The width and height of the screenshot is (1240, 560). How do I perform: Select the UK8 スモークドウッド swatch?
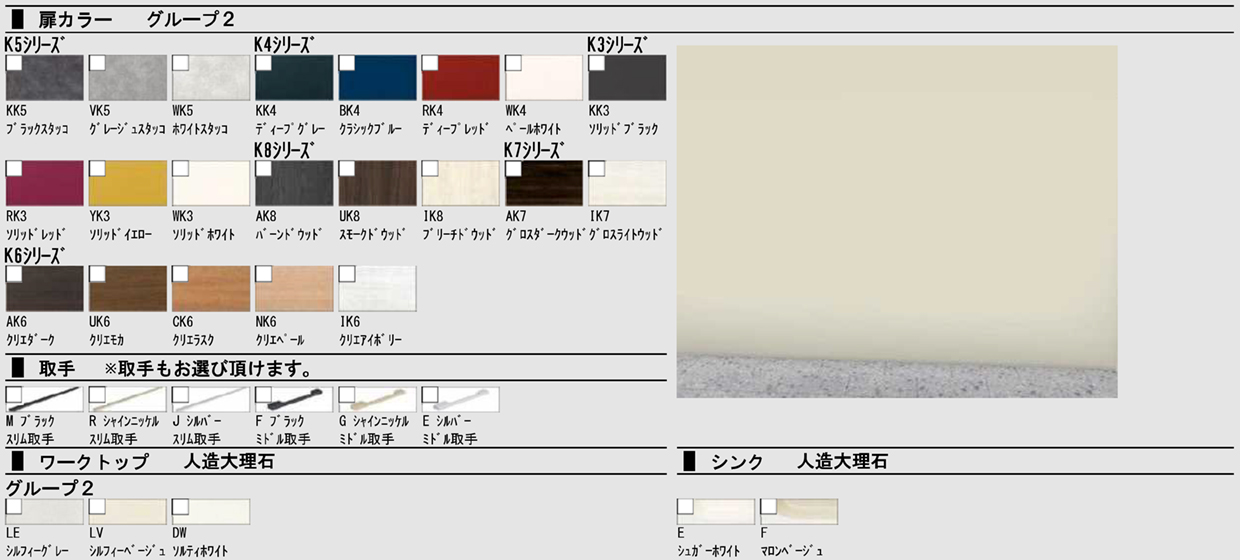(x=376, y=183)
